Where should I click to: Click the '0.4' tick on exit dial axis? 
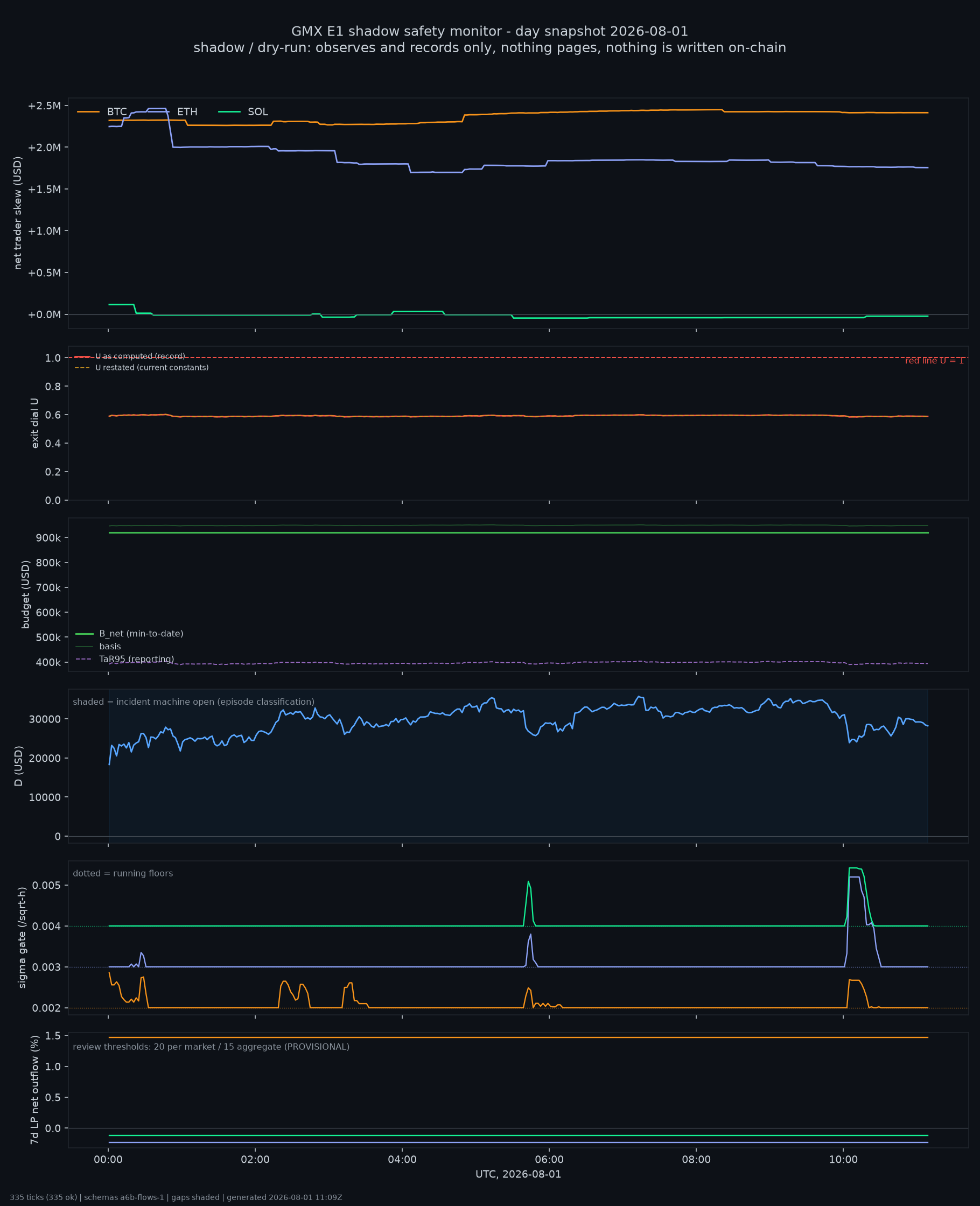pos(53,444)
